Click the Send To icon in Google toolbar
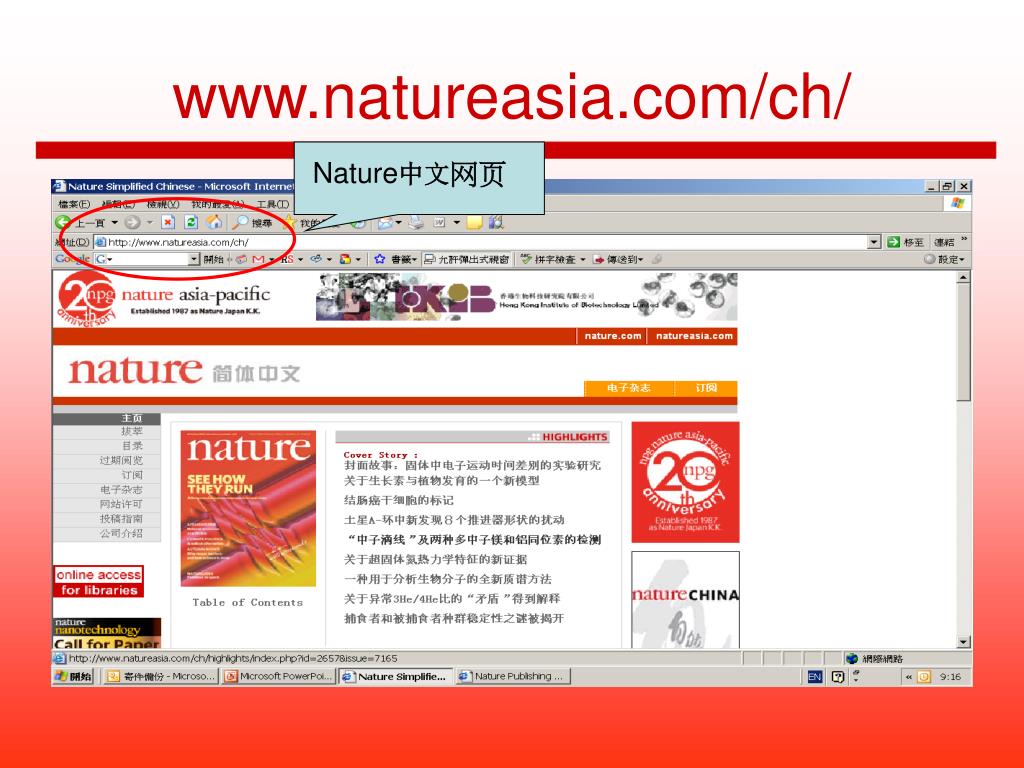Viewport: 1024px width, 768px height. (598, 259)
